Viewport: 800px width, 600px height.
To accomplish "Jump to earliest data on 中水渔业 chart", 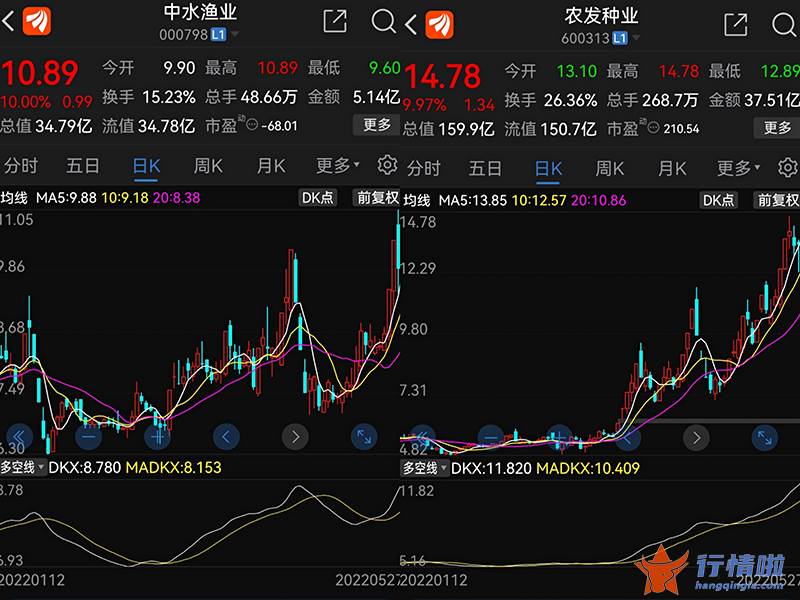I will (18, 437).
